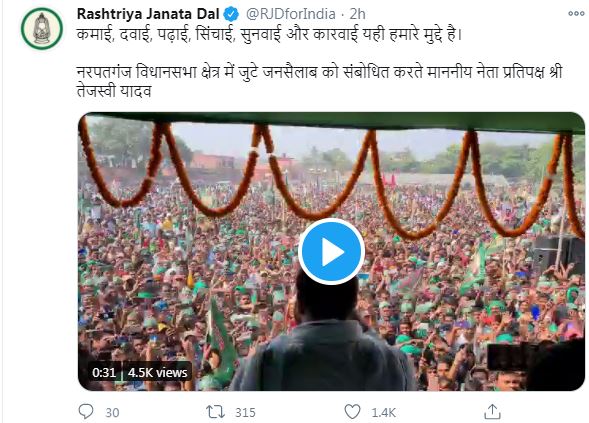Open the @RJDforIndia handle link
Viewport: 589px width, 423px height.
click(290, 14)
